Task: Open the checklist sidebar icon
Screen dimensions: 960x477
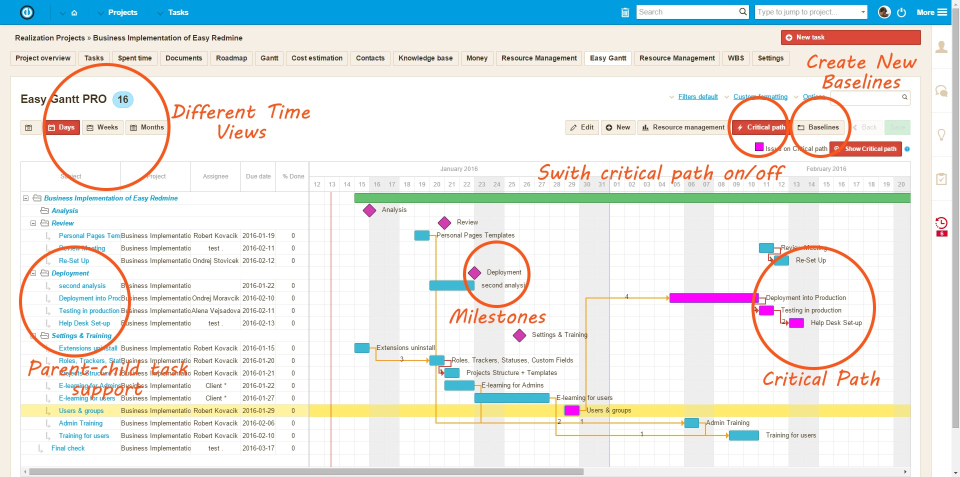Action: click(x=942, y=179)
